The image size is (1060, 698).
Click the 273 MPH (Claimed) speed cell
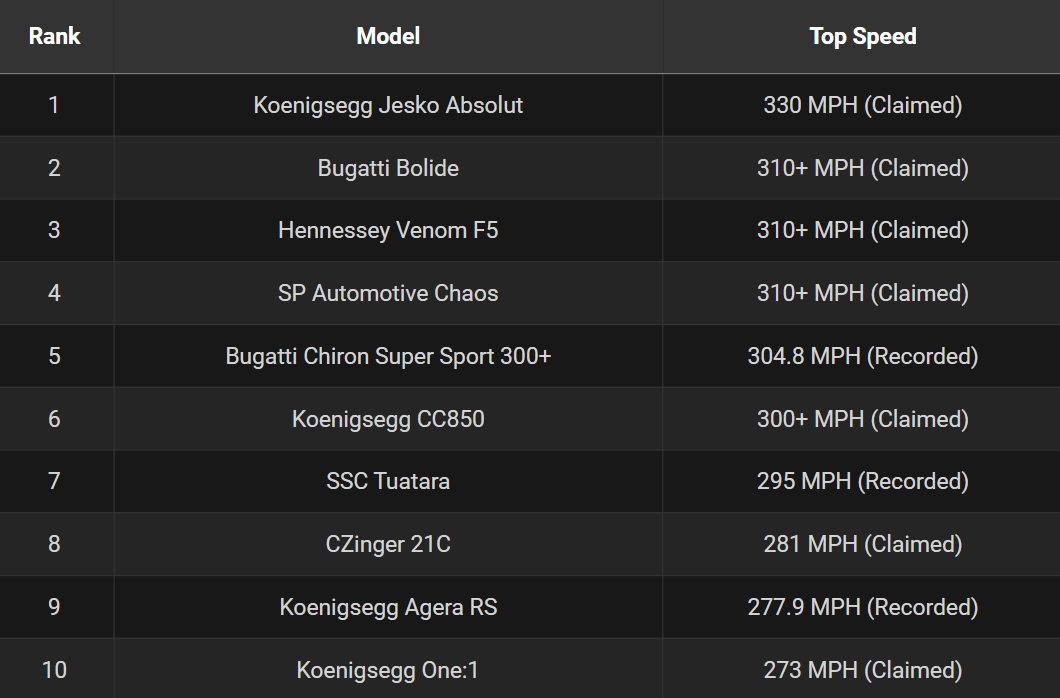point(862,669)
